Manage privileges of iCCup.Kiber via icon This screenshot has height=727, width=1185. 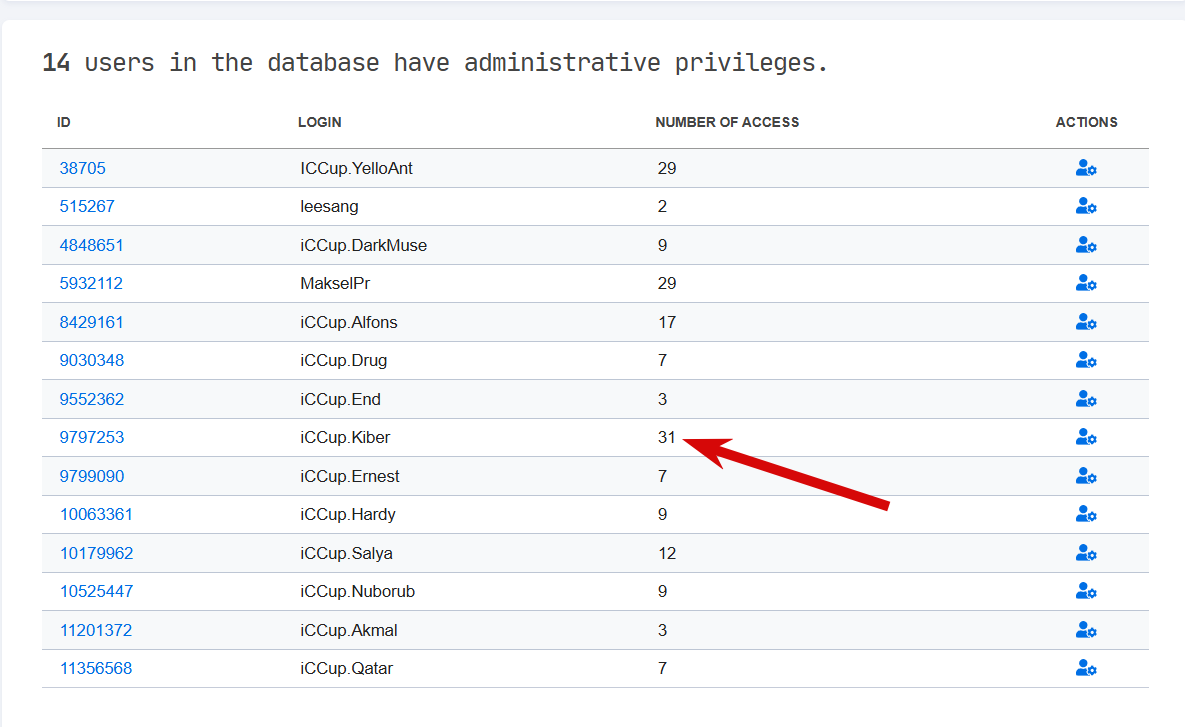coord(1086,437)
